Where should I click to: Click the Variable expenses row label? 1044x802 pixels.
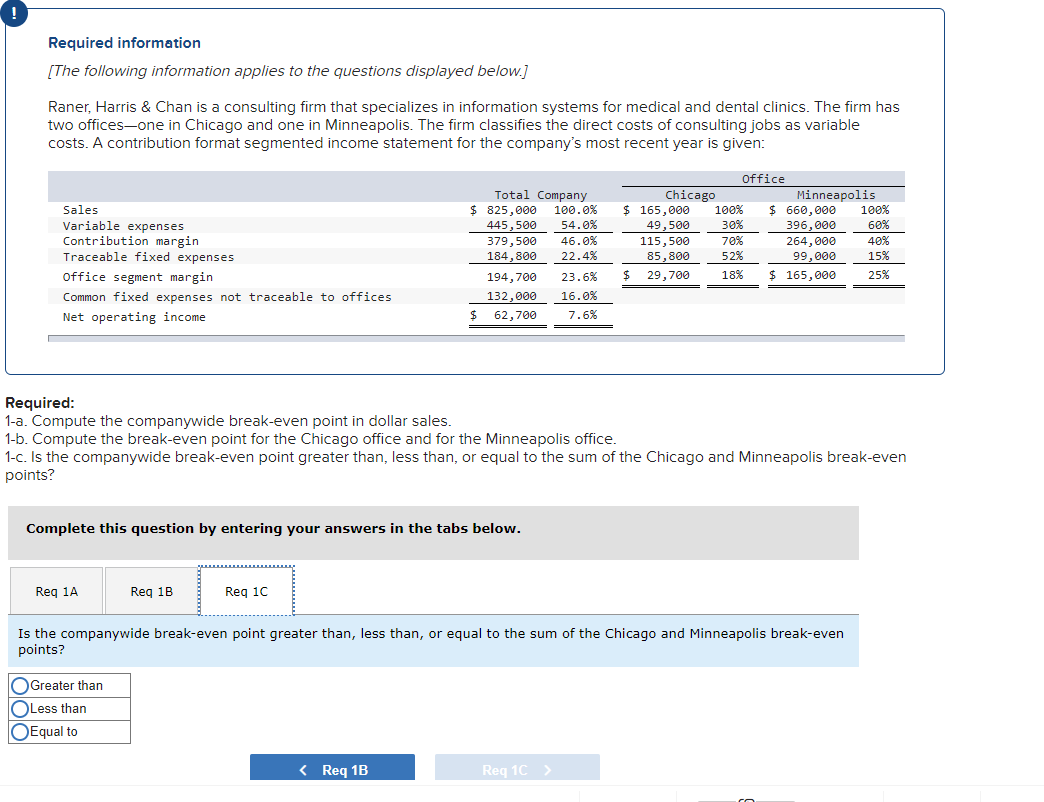tap(123, 226)
